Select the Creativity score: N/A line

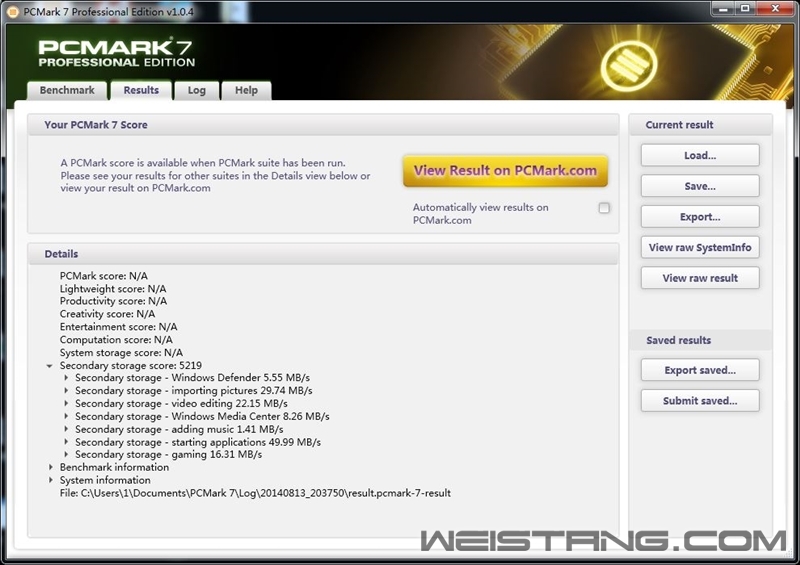coord(107,314)
